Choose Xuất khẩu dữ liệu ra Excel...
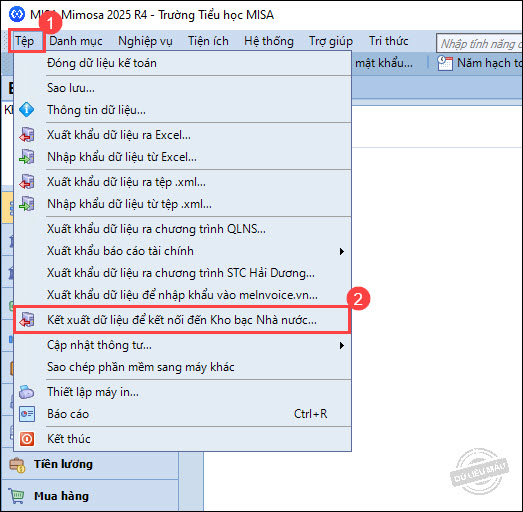523x512 pixels. click(183, 135)
